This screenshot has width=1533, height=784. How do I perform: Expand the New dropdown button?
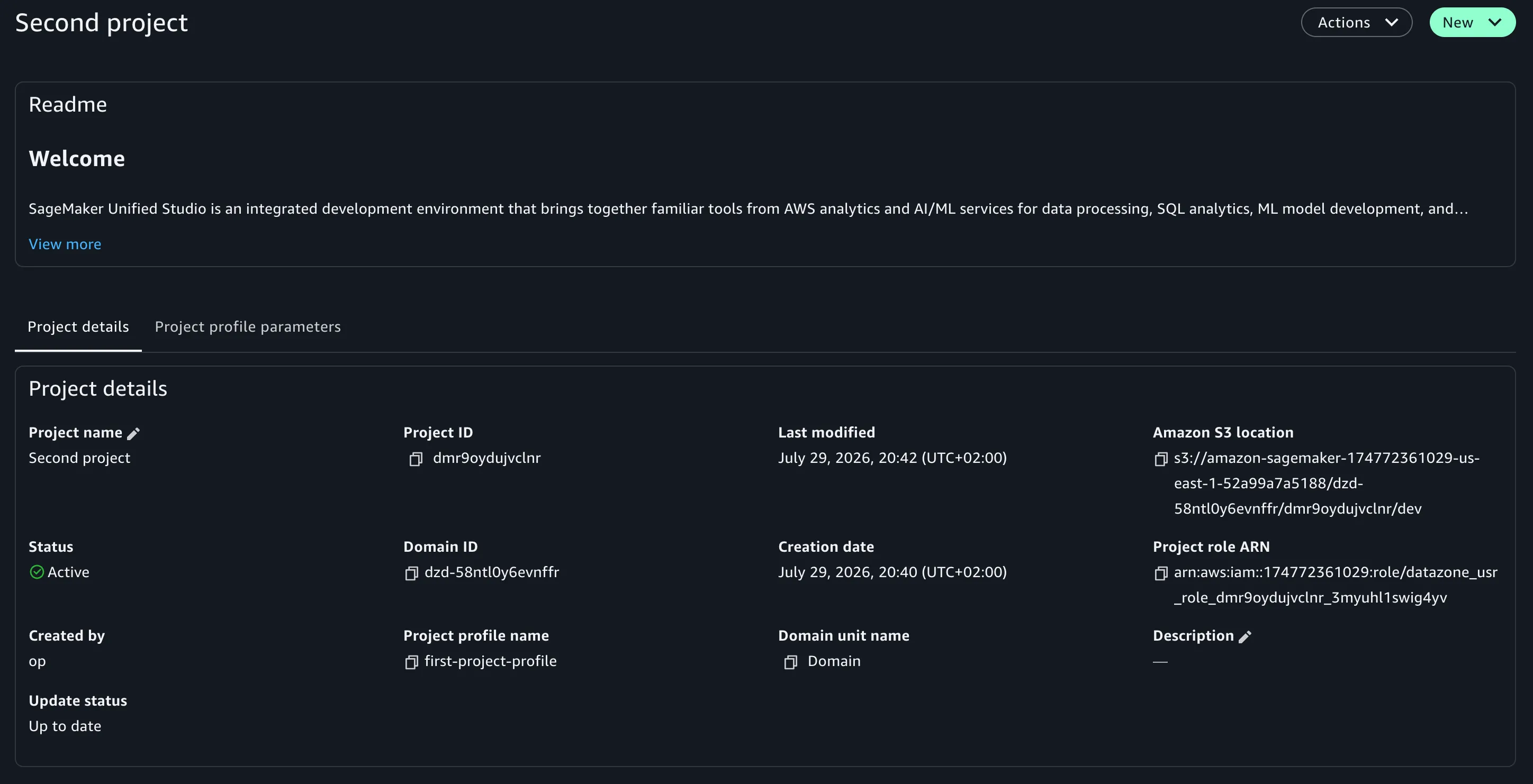coord(1472,23)
